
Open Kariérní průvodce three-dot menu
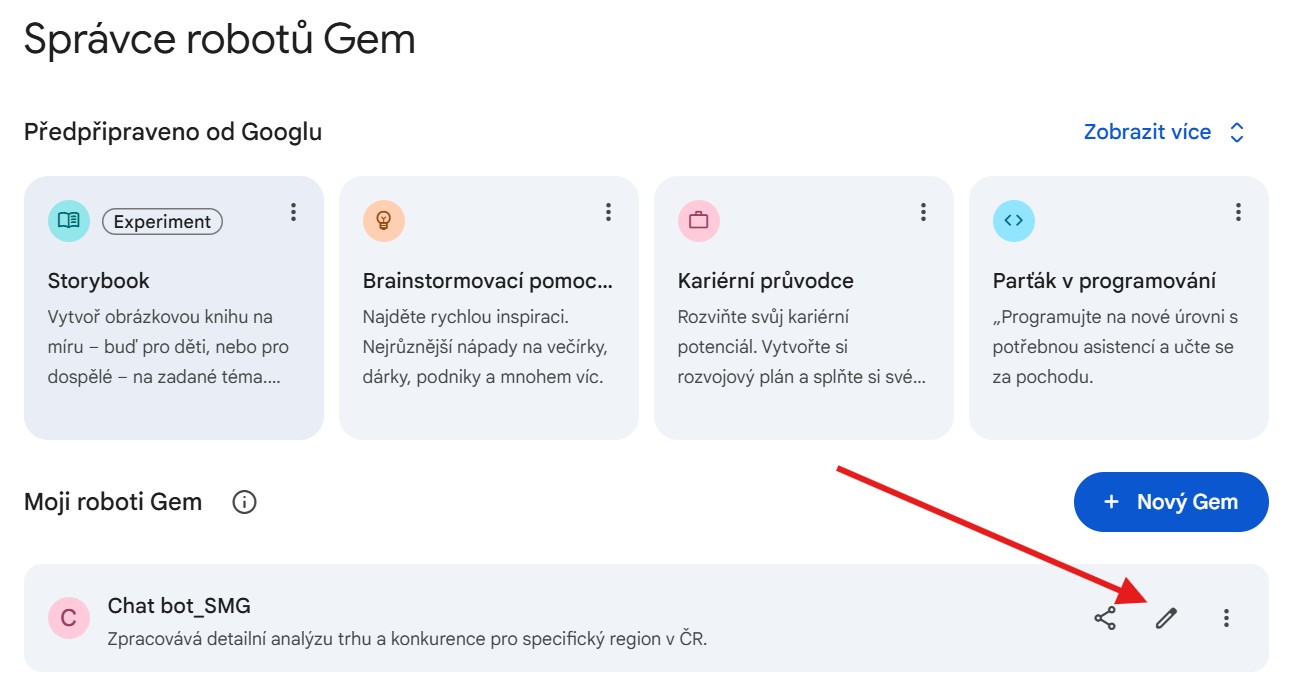pos(923,212)
